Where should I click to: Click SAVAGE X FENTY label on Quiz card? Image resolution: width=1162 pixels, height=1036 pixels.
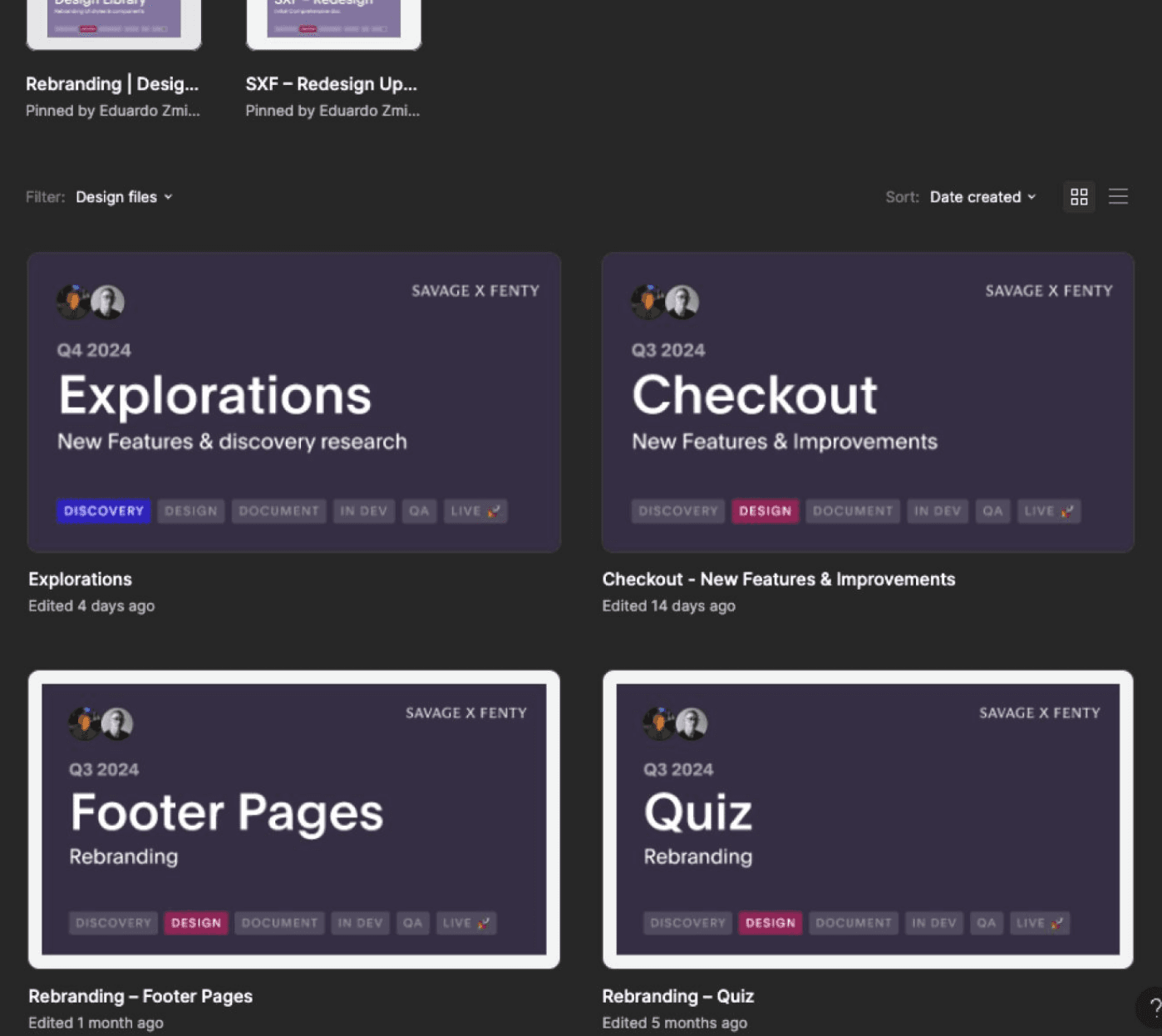click(x=1040, y=713)
